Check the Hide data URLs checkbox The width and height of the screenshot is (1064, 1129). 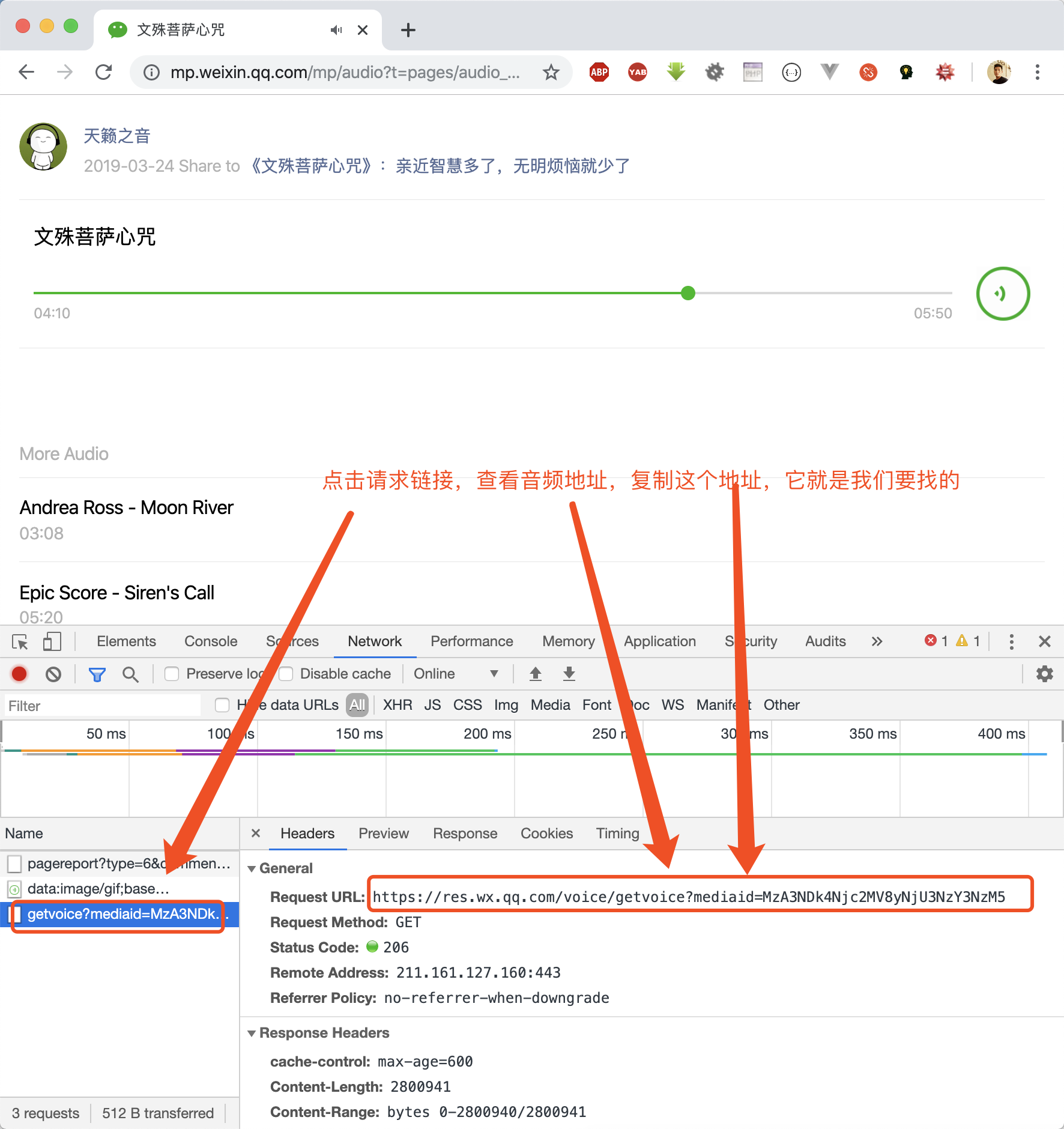[x=222, y=705]
